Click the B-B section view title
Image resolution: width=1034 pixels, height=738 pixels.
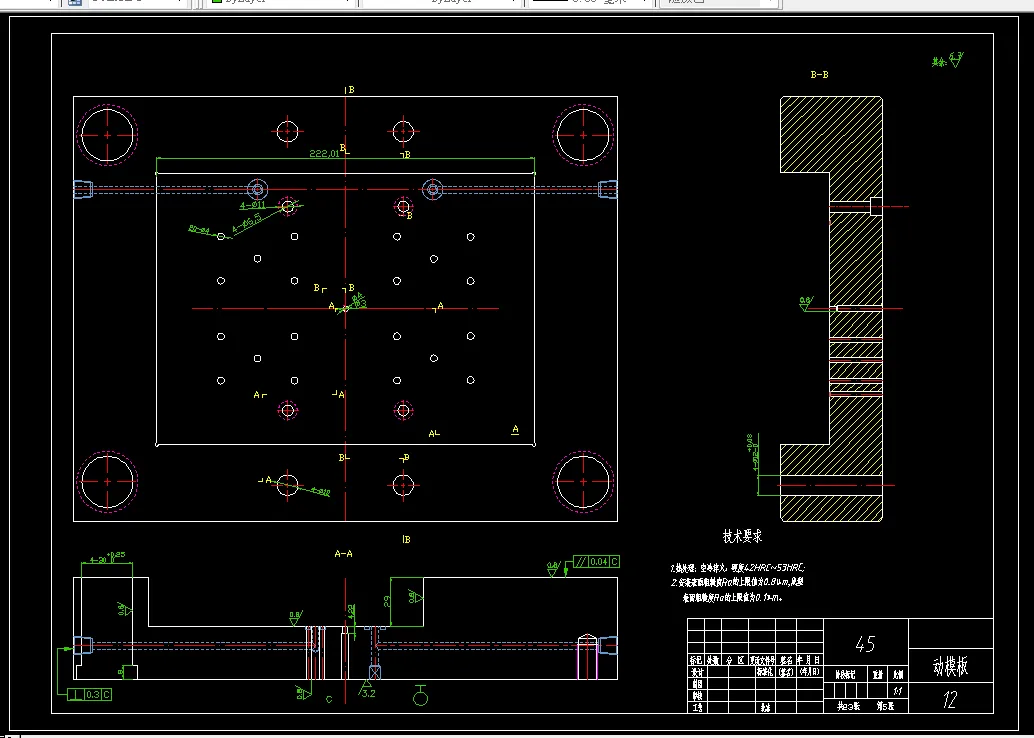(x=819, y=75)
